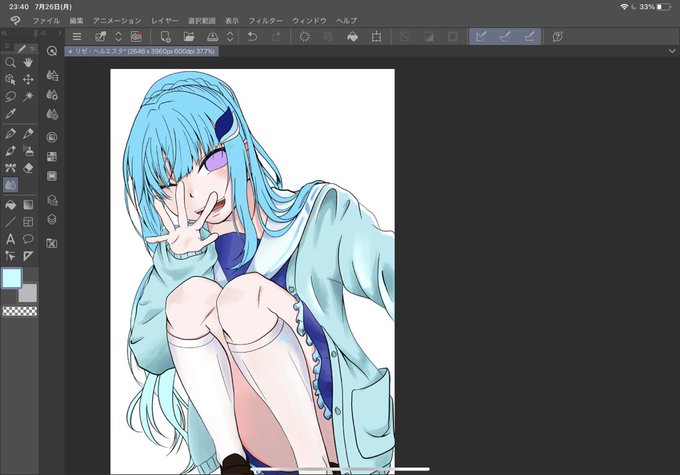Select the Pencil tool
Screen dimensions: 680x475
click(28, 134)
